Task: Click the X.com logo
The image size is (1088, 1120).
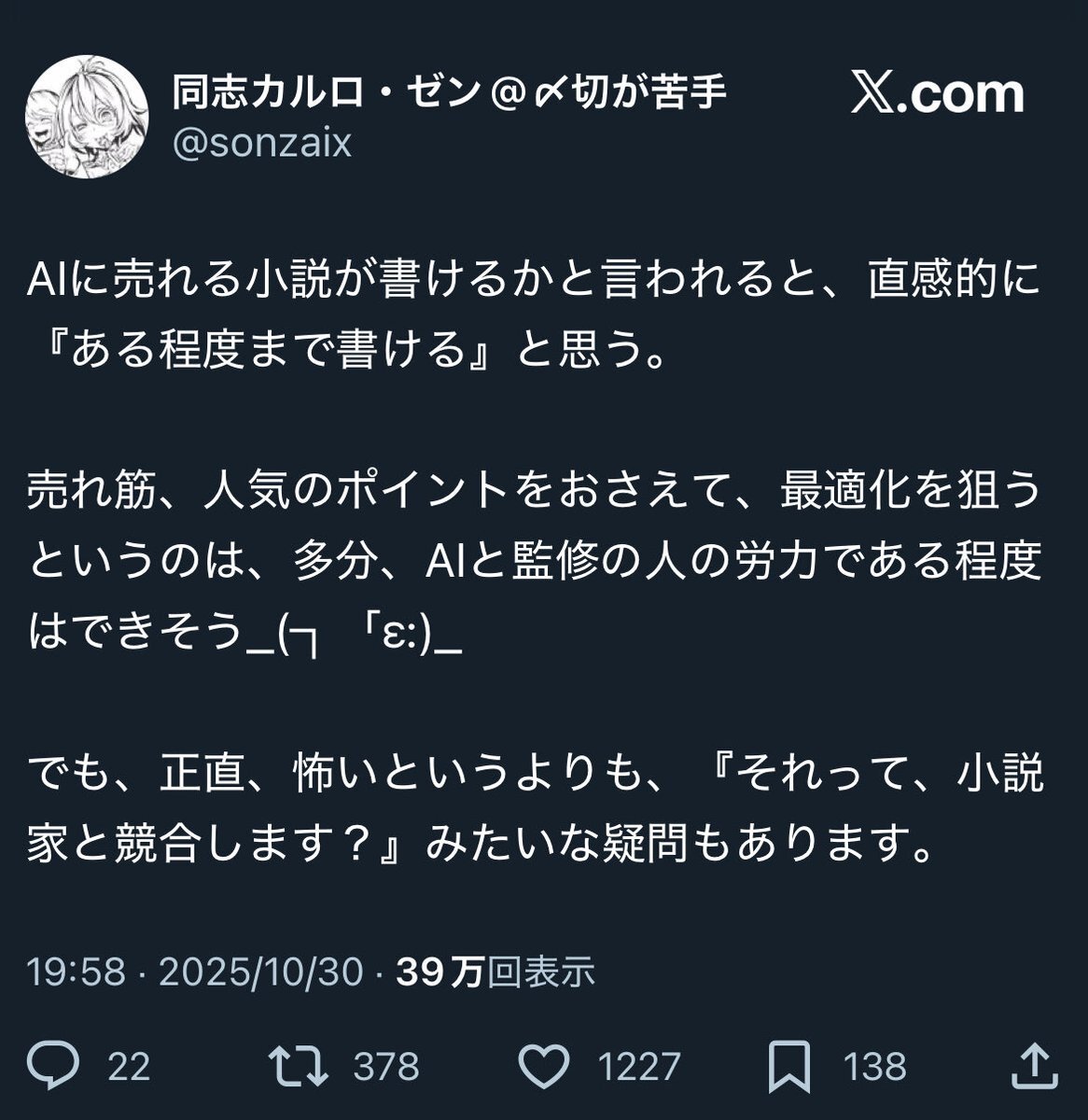Action: (937, 93)
